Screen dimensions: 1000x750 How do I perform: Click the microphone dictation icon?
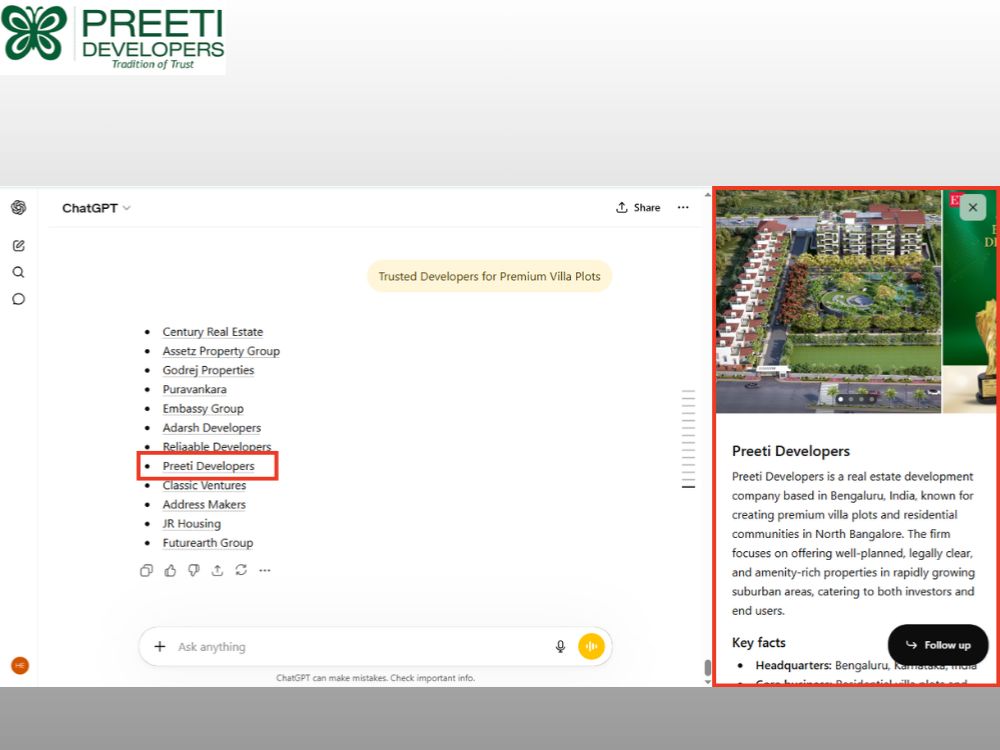(x=560, y=646)
